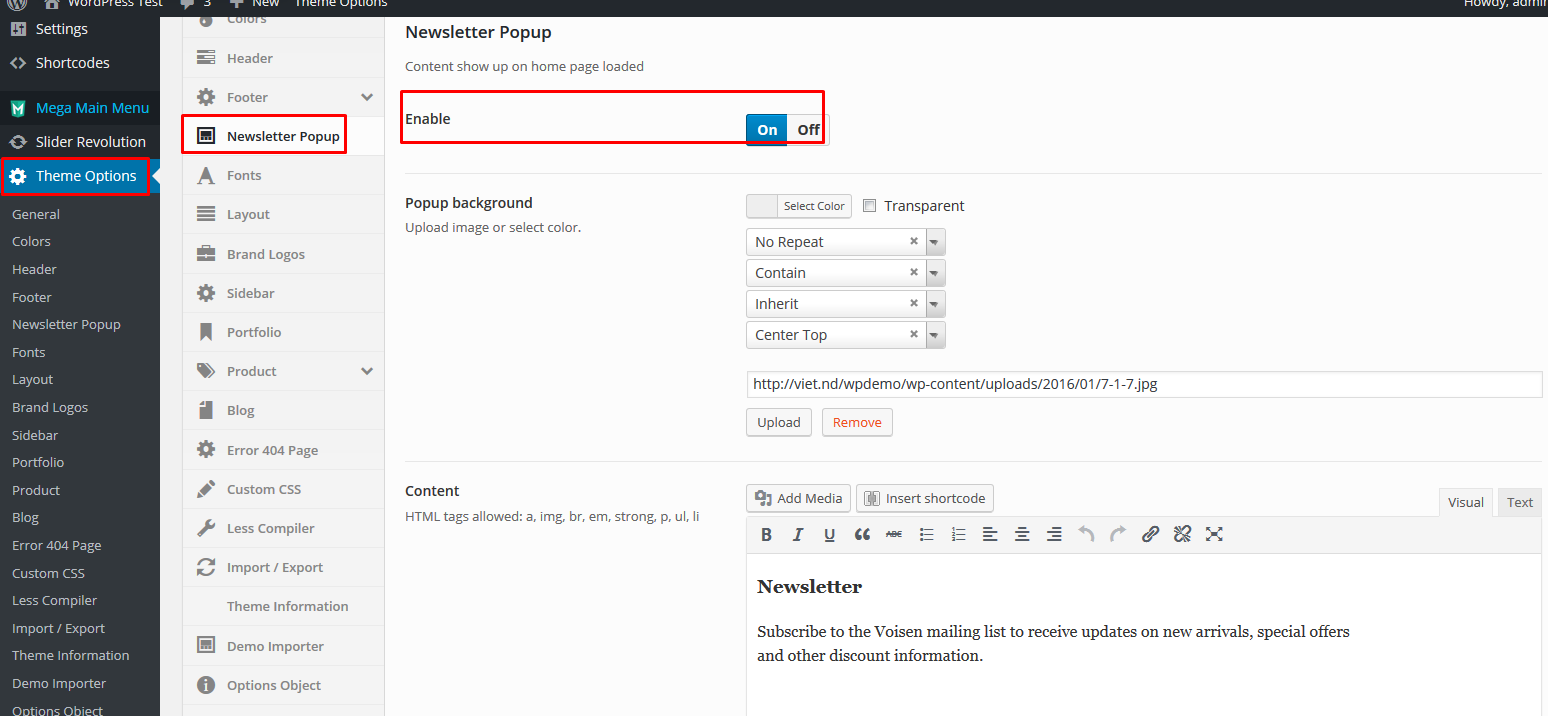The width and height of the screenshot is (1548, 716).
Task: Toggle bold formatting in the editor
Action: (766, 534)
